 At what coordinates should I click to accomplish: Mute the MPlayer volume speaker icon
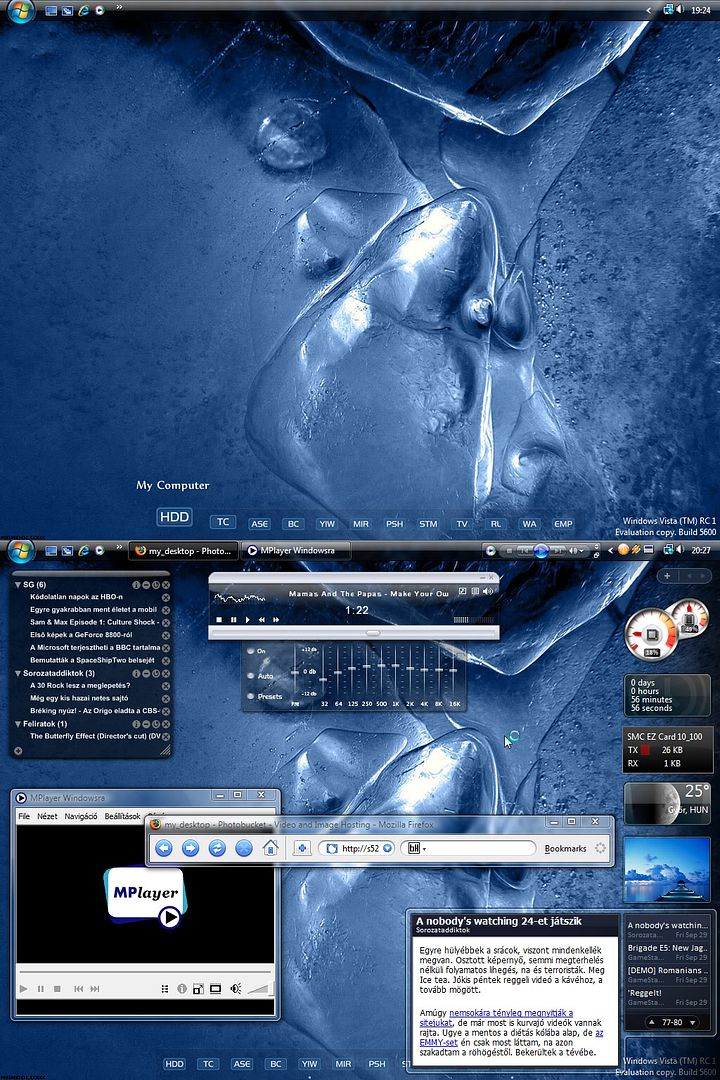(x=236, y=989)
